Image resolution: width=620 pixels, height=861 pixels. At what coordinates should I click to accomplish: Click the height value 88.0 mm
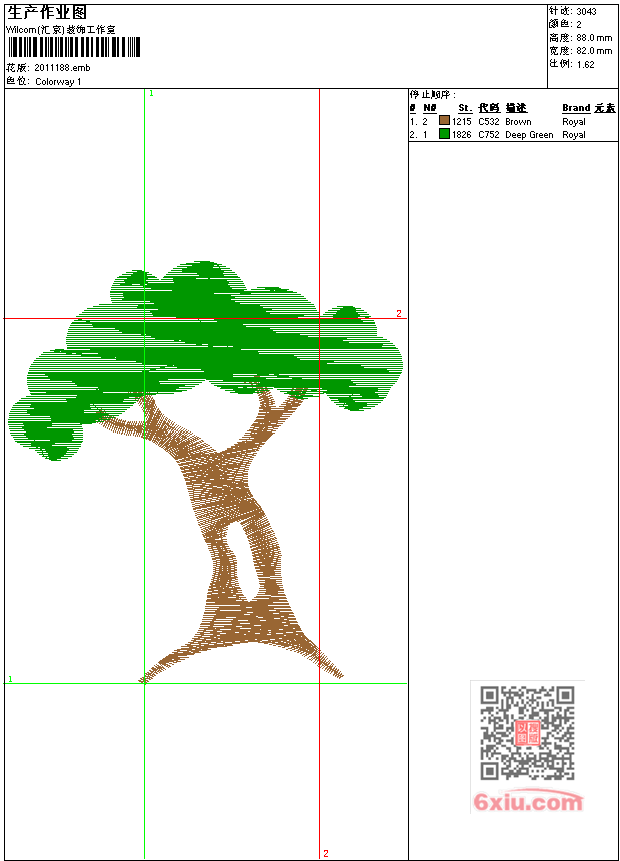tap(594, 37)
